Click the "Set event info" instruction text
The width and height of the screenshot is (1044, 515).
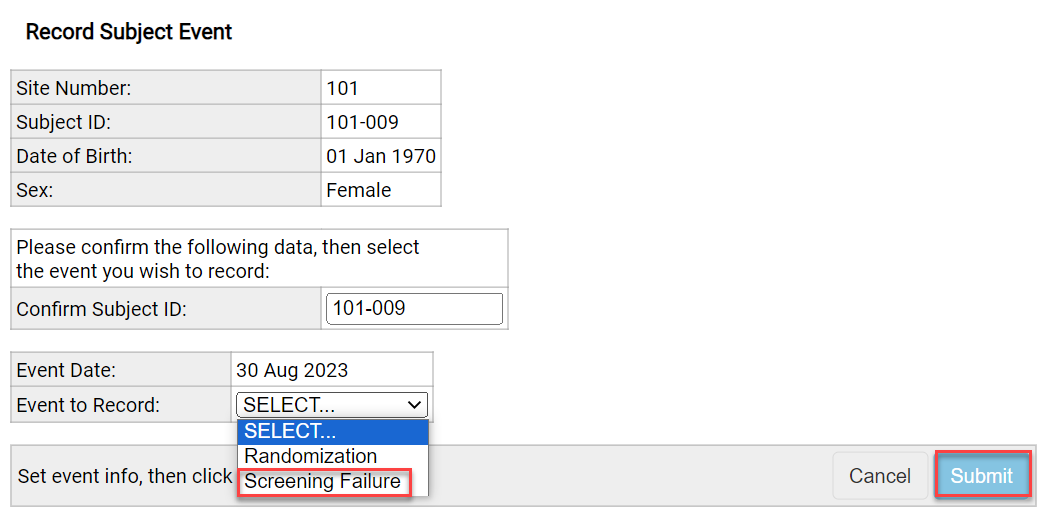(x=125, y=476)
